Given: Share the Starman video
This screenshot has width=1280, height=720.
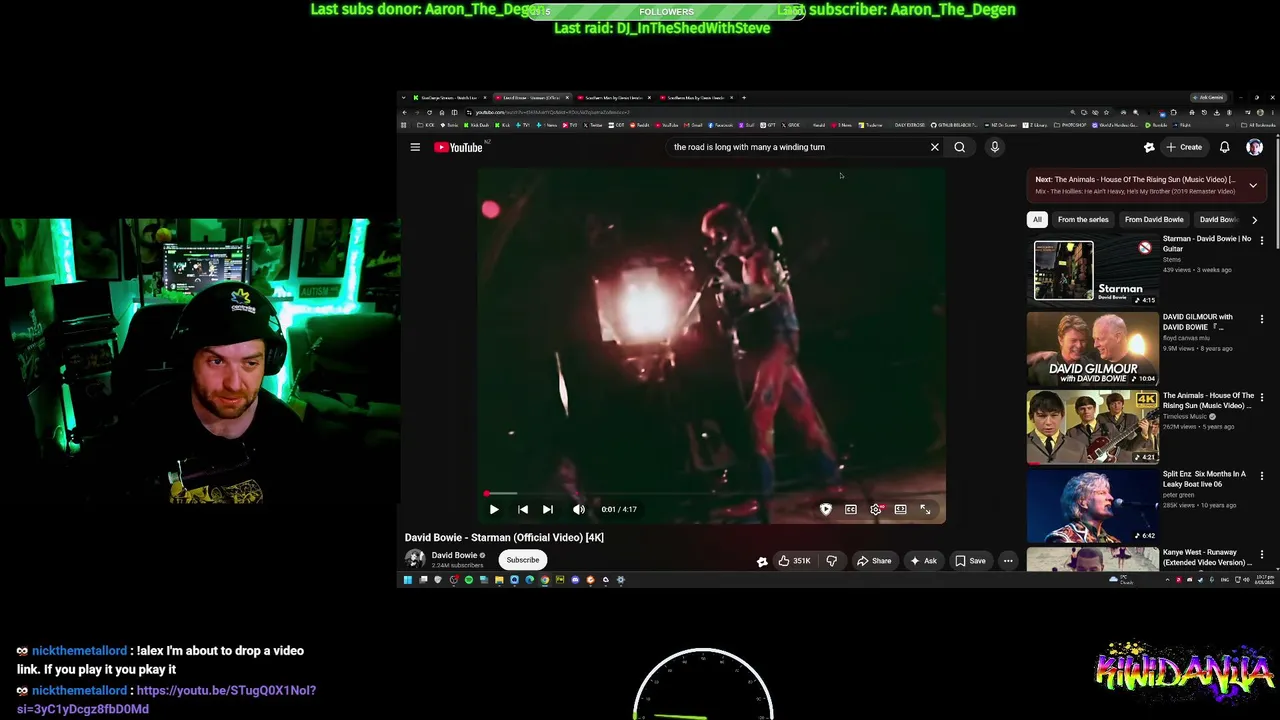Looking at the screenshot, I should [874, 561].
